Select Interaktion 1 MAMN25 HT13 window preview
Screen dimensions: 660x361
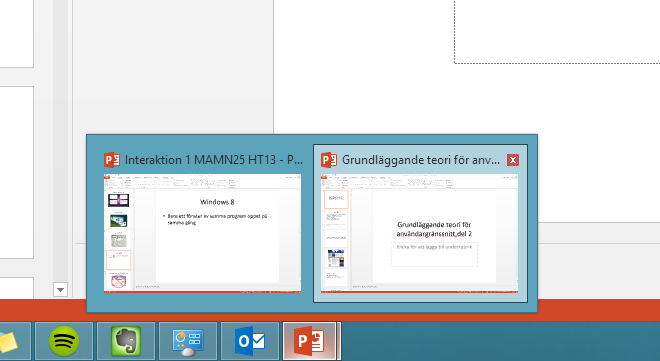[202, 234]
